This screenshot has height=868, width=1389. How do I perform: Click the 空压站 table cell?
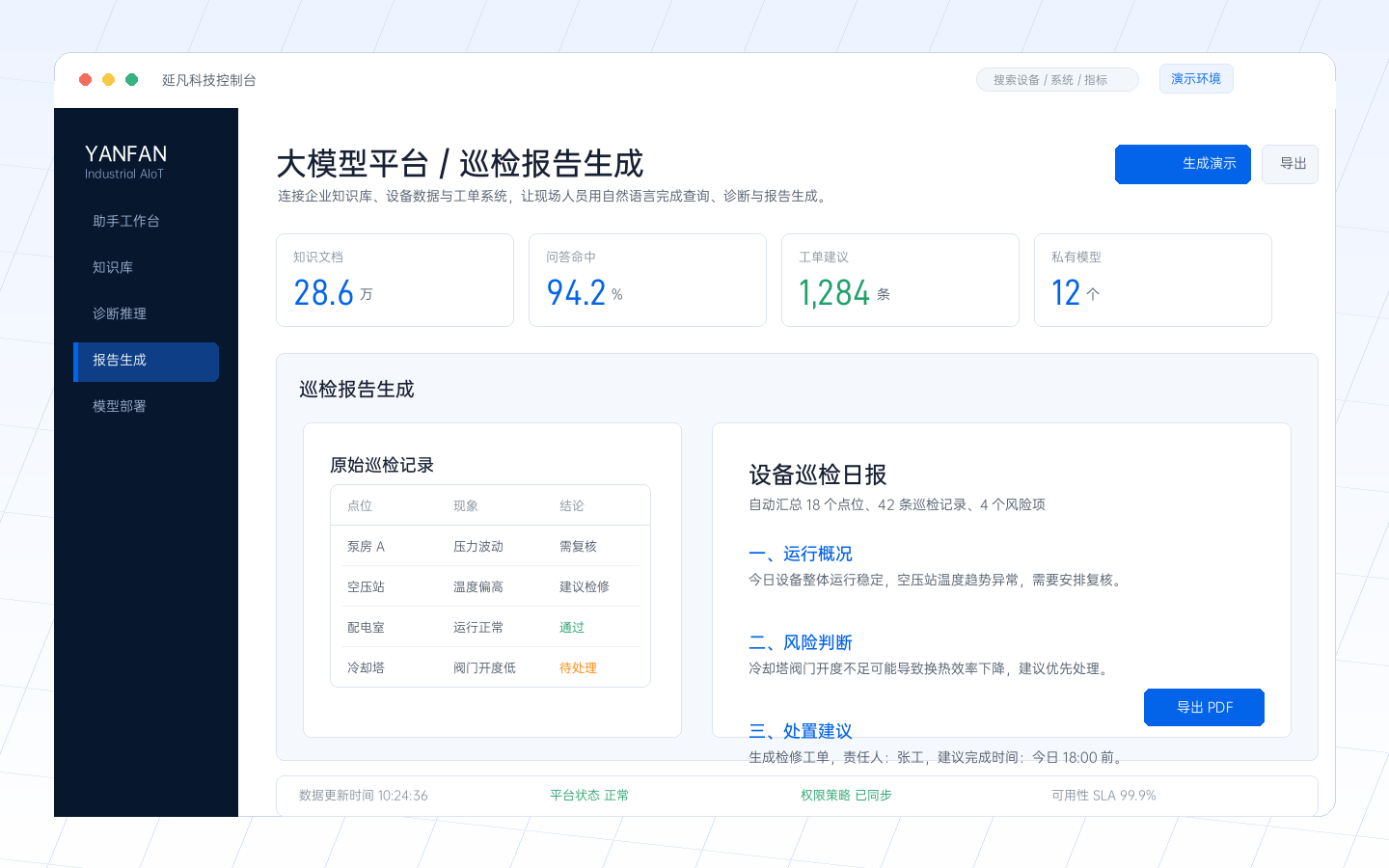[366, 586]
